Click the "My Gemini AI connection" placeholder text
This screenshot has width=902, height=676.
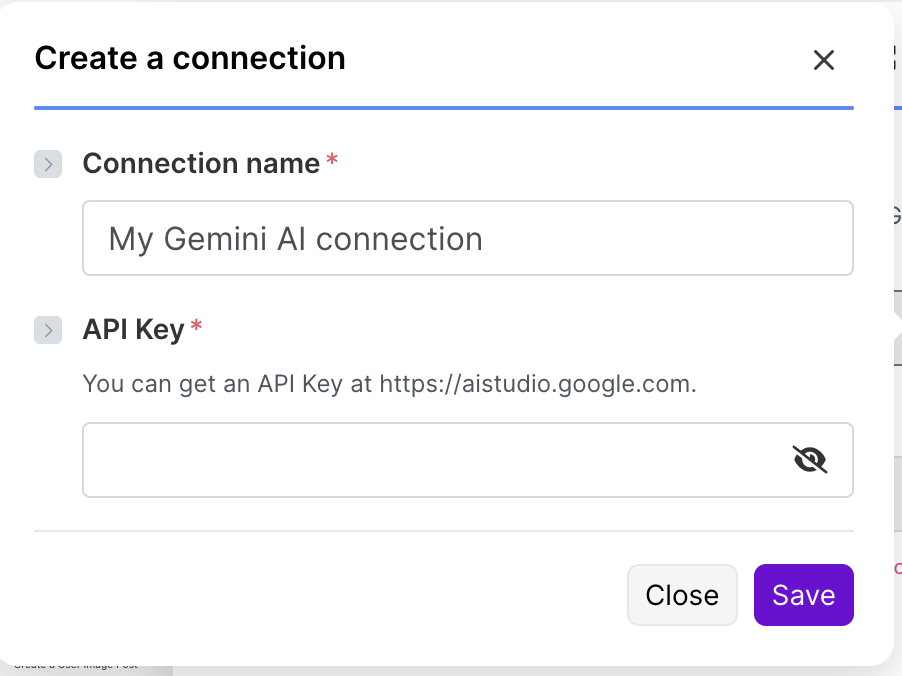(x=295, y=239)
